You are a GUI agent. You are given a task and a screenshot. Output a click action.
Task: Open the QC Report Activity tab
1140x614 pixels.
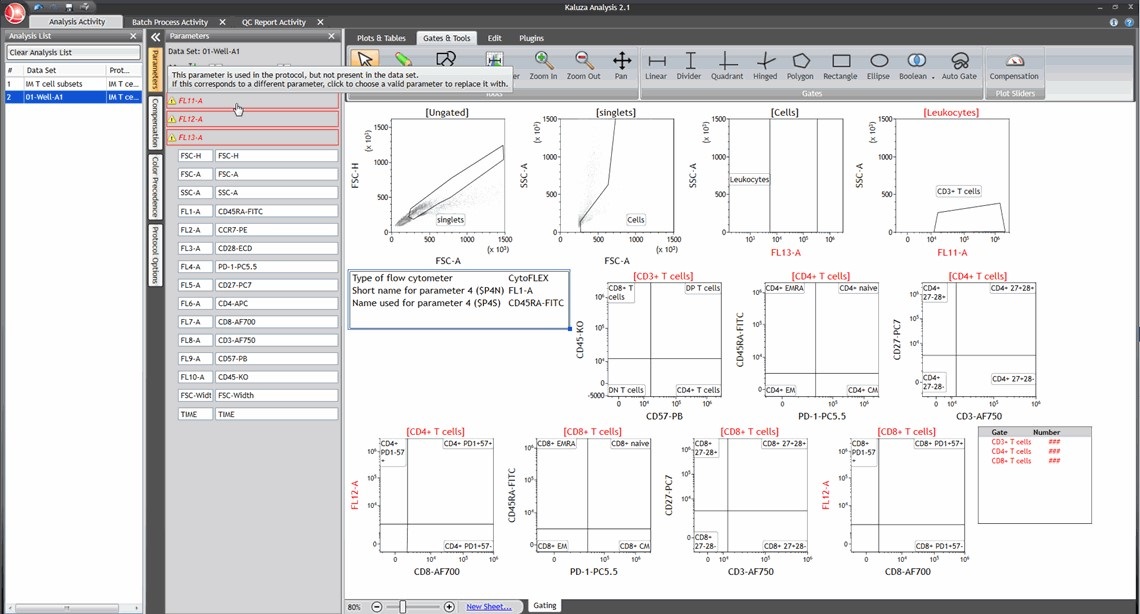click(274, 23)
